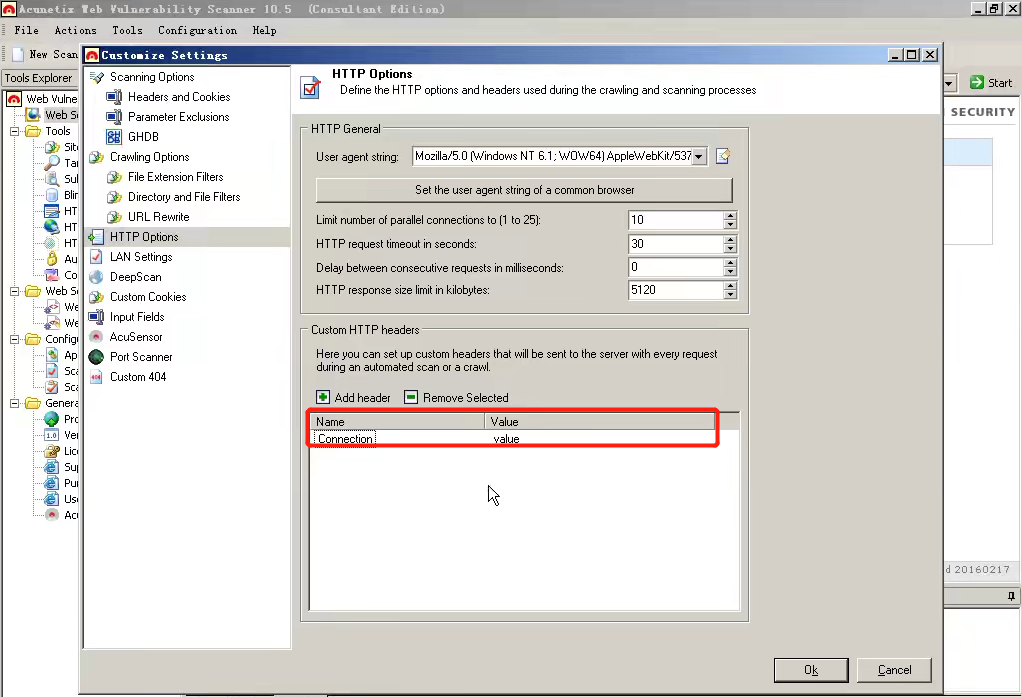Open the File menu

tap(27, 30)
